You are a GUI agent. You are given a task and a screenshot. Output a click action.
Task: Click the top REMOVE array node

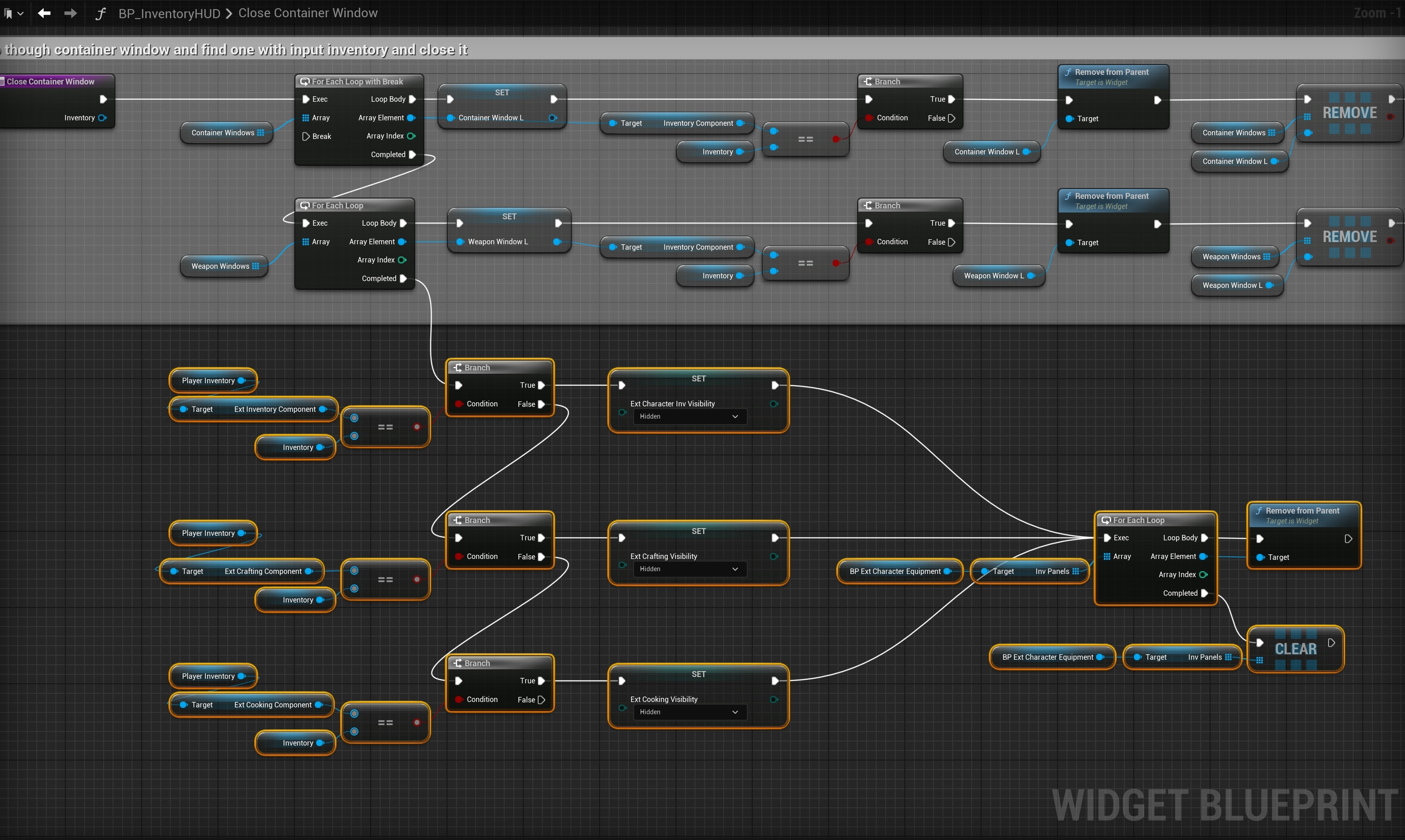click(x=1349, y=113)
